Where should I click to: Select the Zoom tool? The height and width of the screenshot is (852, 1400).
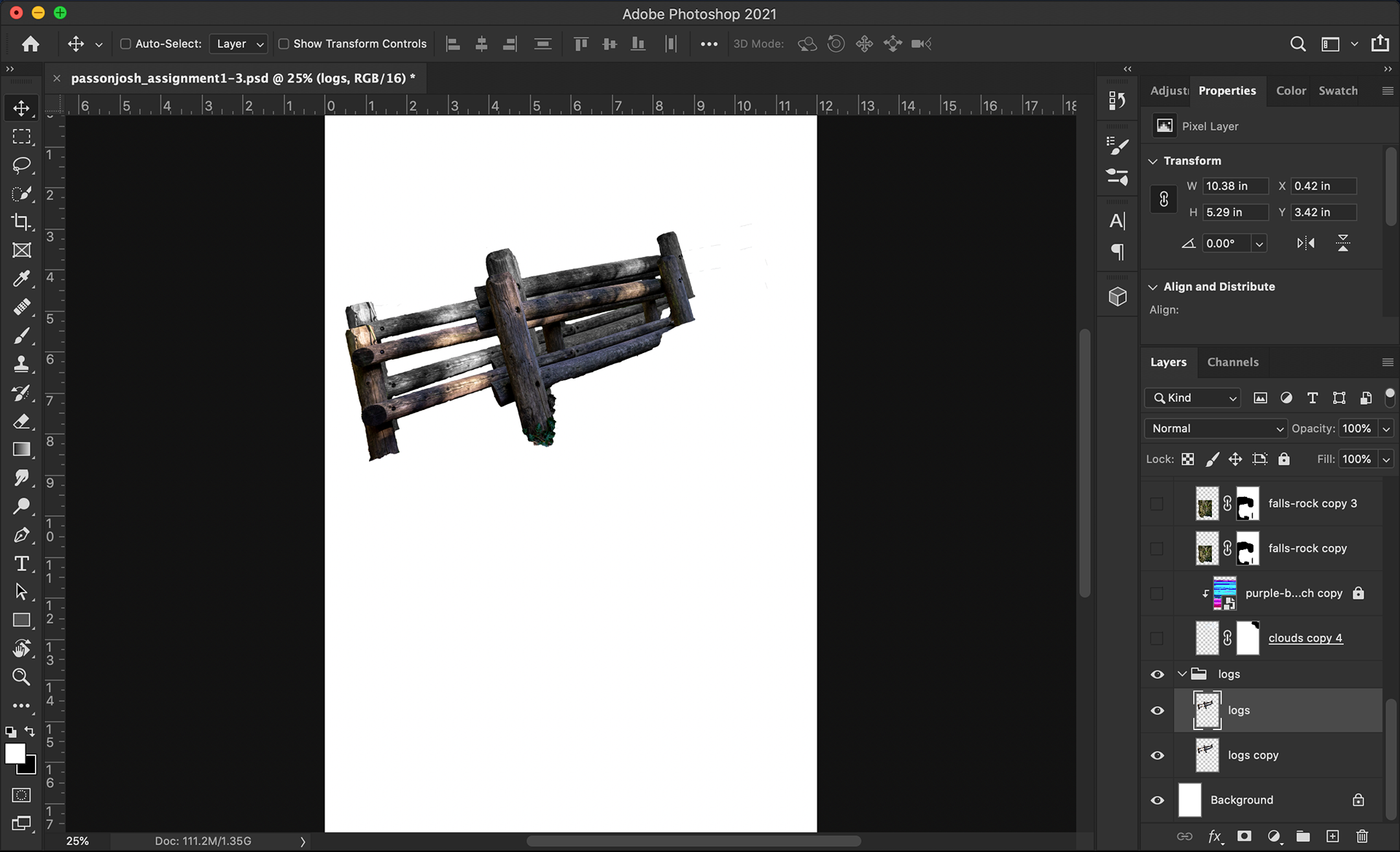[x=21, y=677]
